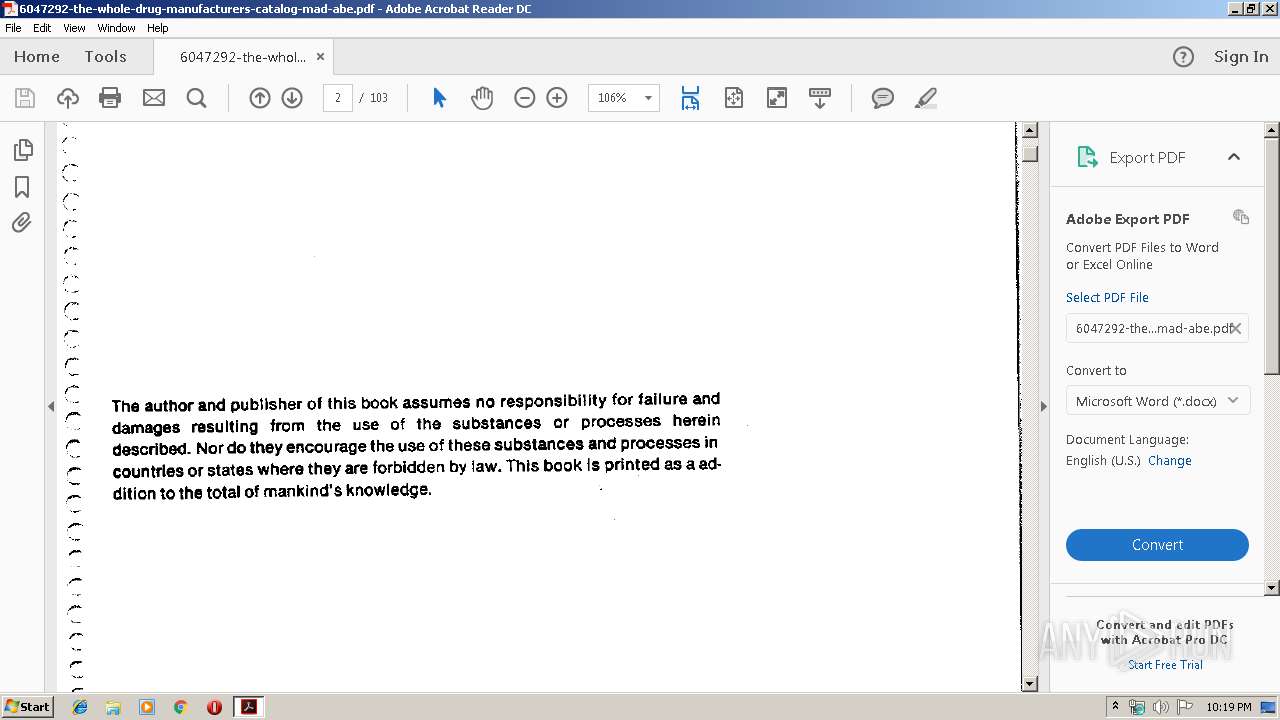Click the blue Convert button
The height and width of the screenshot is (720, 1280).
1157,545
